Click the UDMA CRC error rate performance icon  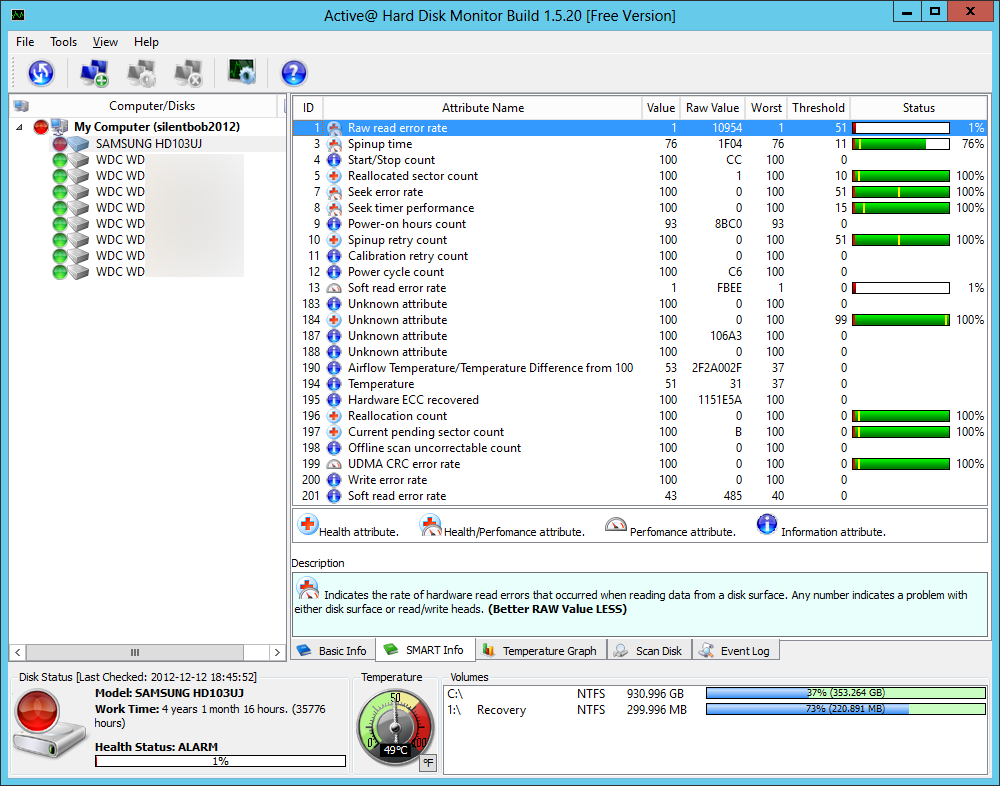coord(334,464)
